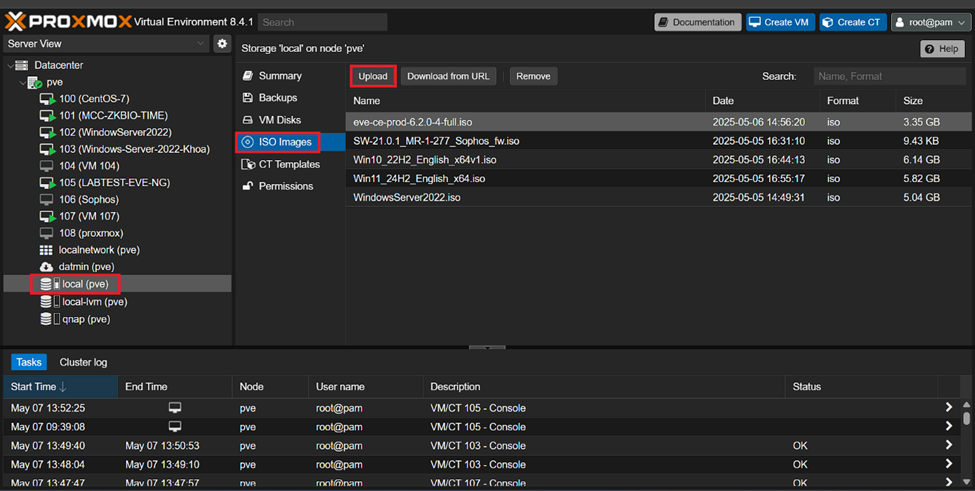This screenshot has height=491, width=975.
Task: Click the Upload button
Action: pos(373,76)
